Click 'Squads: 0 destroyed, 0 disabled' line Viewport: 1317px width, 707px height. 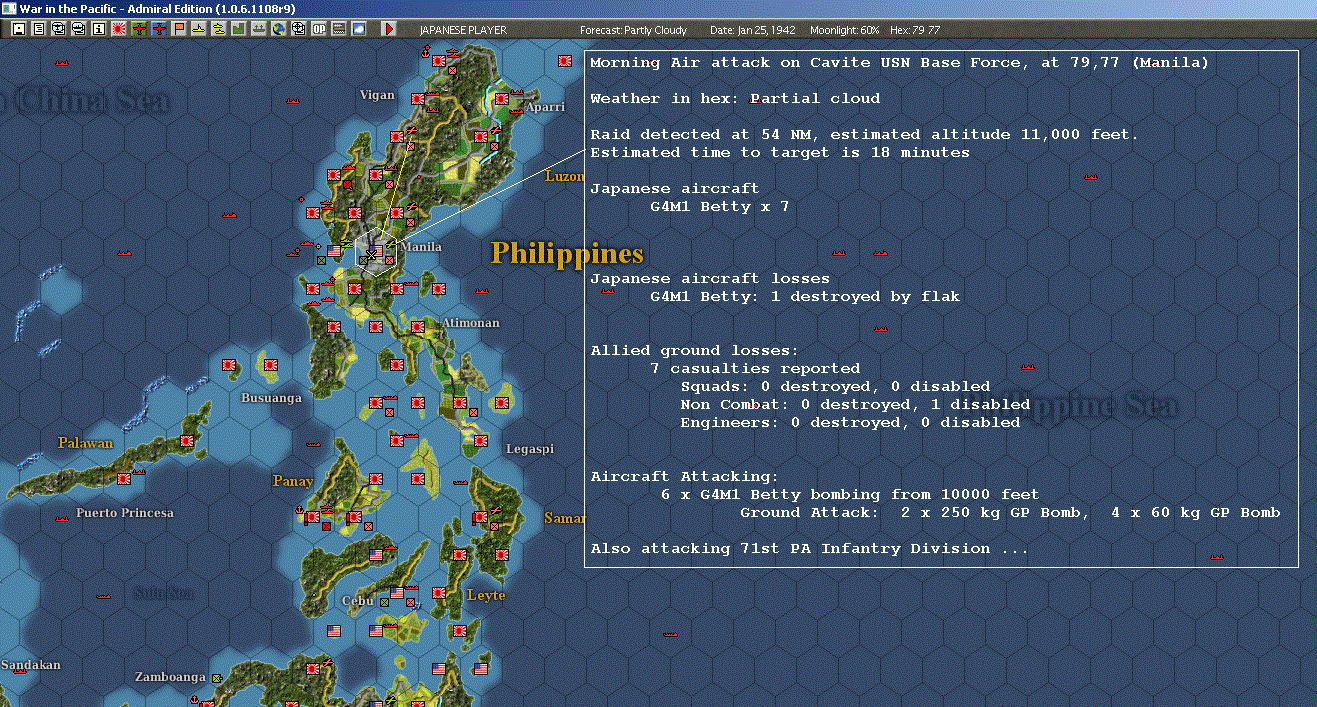835,387
